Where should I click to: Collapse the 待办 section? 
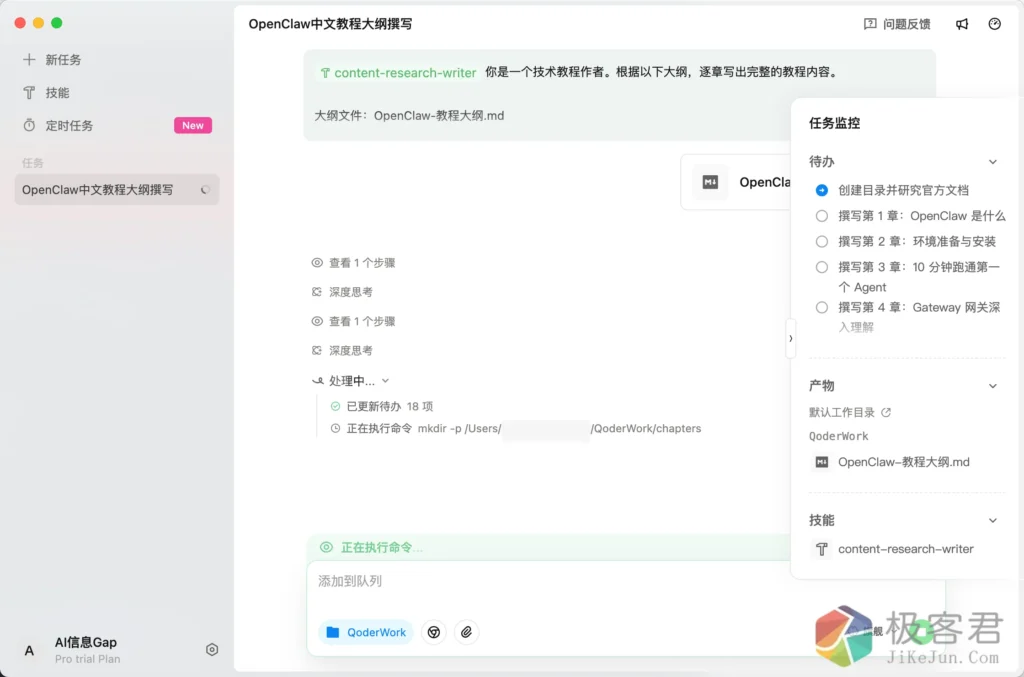[x=992, y=162]
